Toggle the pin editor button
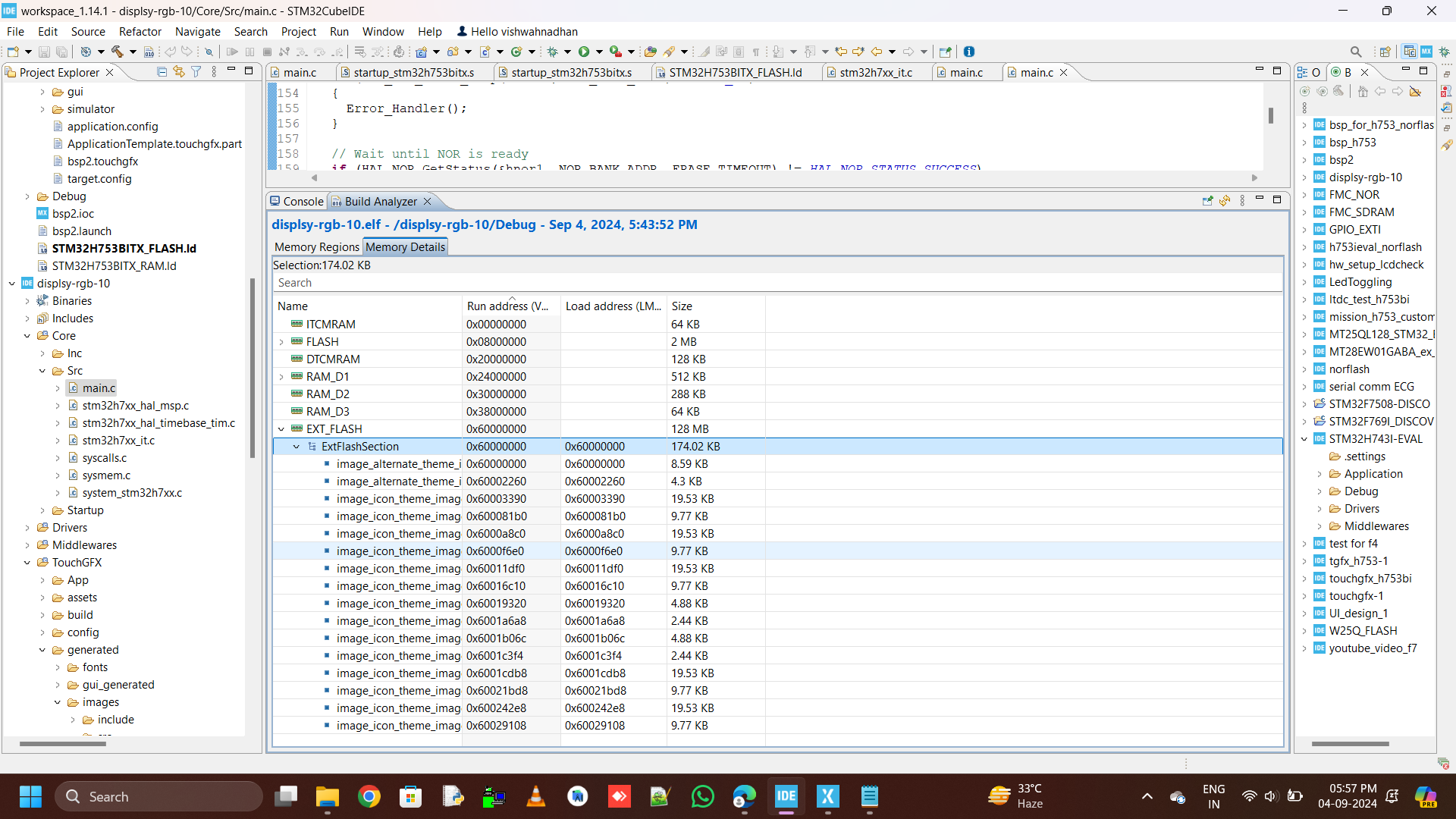This screenshot has width=1456, height=819. point(945,52)
